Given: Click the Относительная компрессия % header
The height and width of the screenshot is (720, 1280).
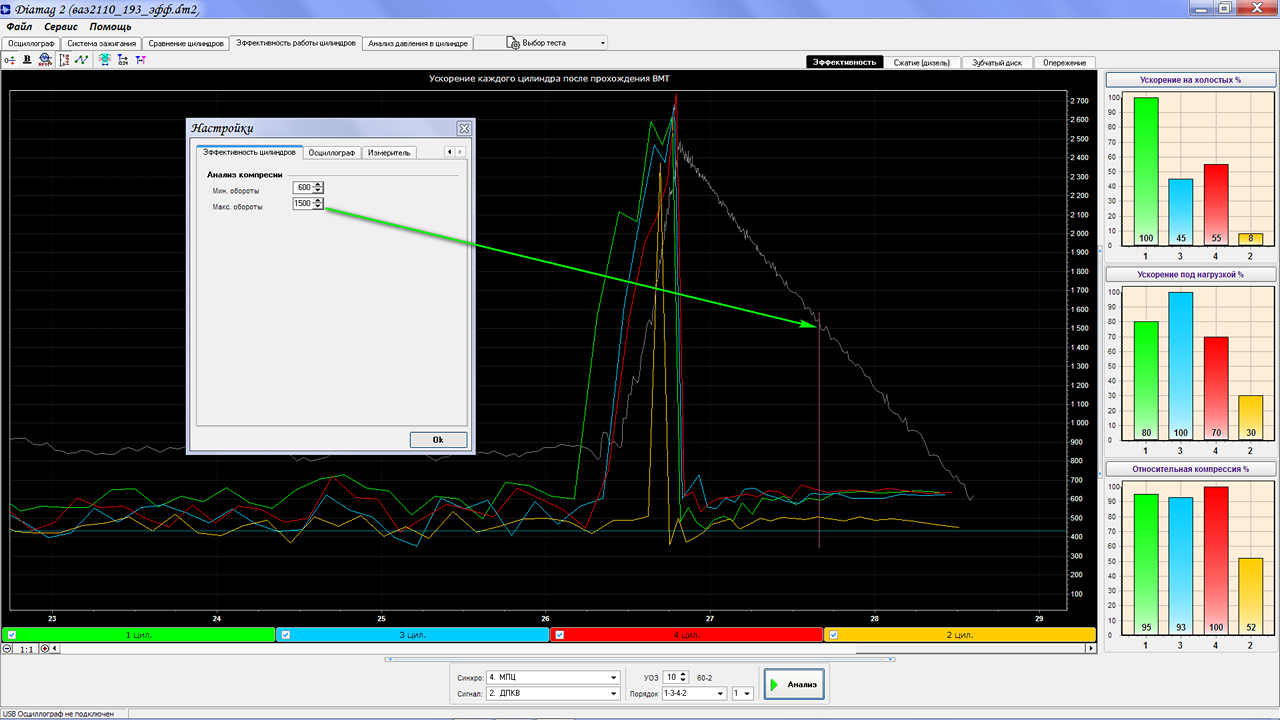Looking at the screenshot, I should [1190, 469].
